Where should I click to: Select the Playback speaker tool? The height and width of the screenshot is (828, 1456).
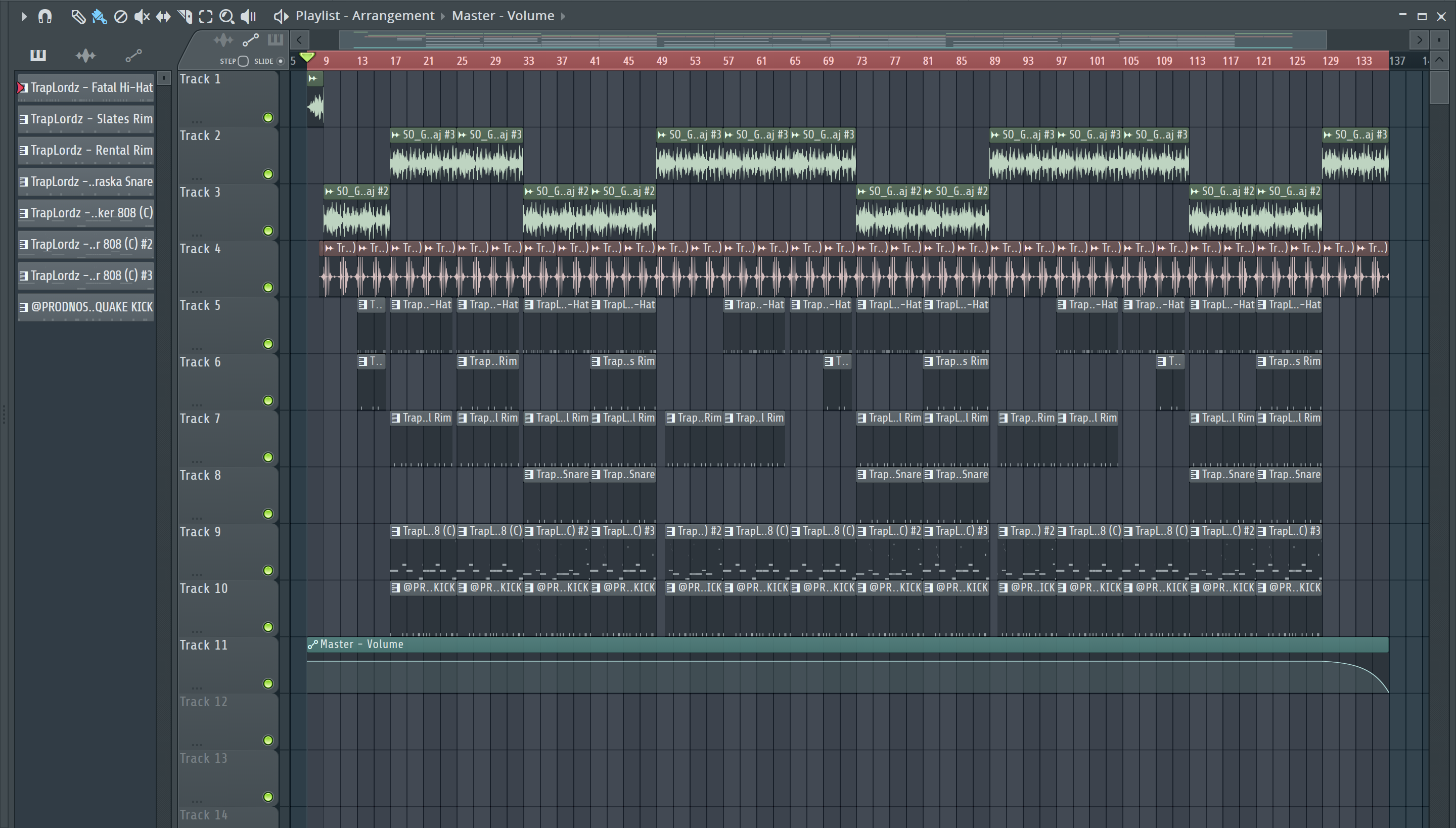(x=249, y=17)
